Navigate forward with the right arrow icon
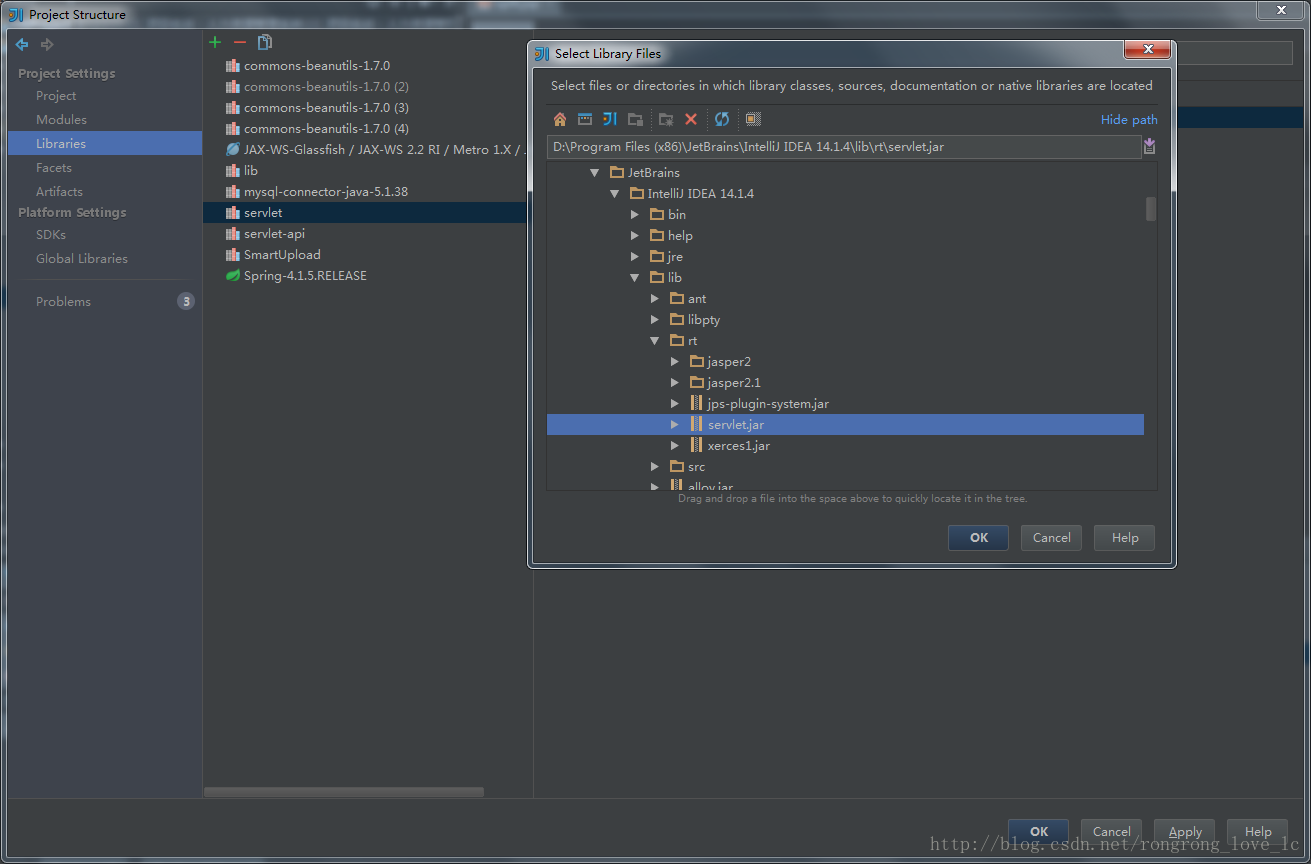This screenshot has height=864, width=1311. pyautogui.click(x=47, y=44)
